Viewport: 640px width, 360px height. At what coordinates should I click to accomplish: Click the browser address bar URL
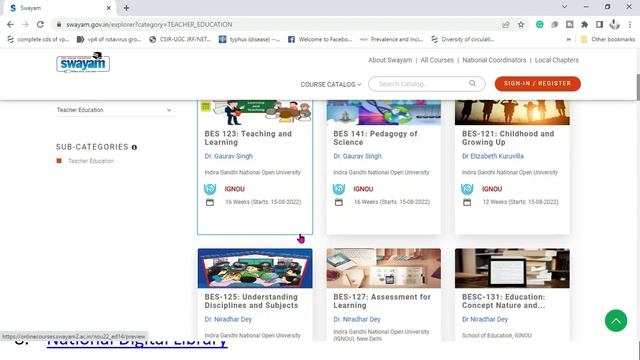(x=149, y=24)
